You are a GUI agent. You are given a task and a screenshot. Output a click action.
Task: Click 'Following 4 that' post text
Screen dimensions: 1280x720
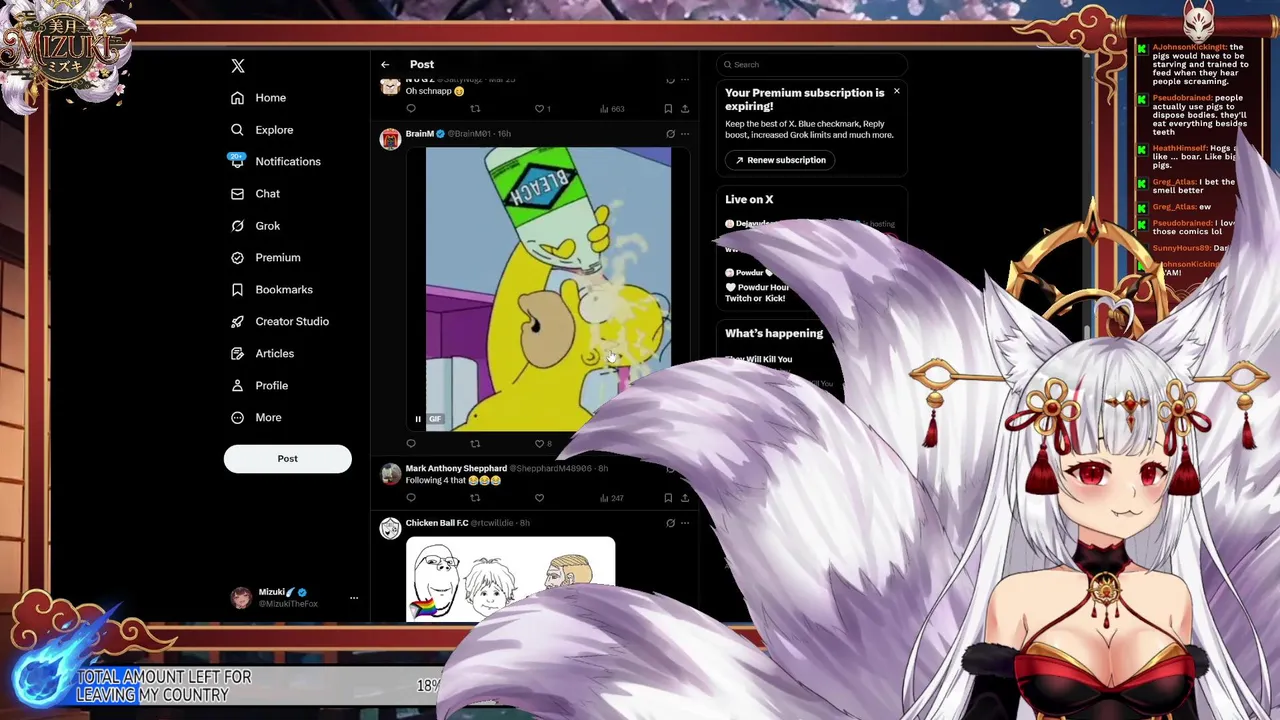coord(453,481)
